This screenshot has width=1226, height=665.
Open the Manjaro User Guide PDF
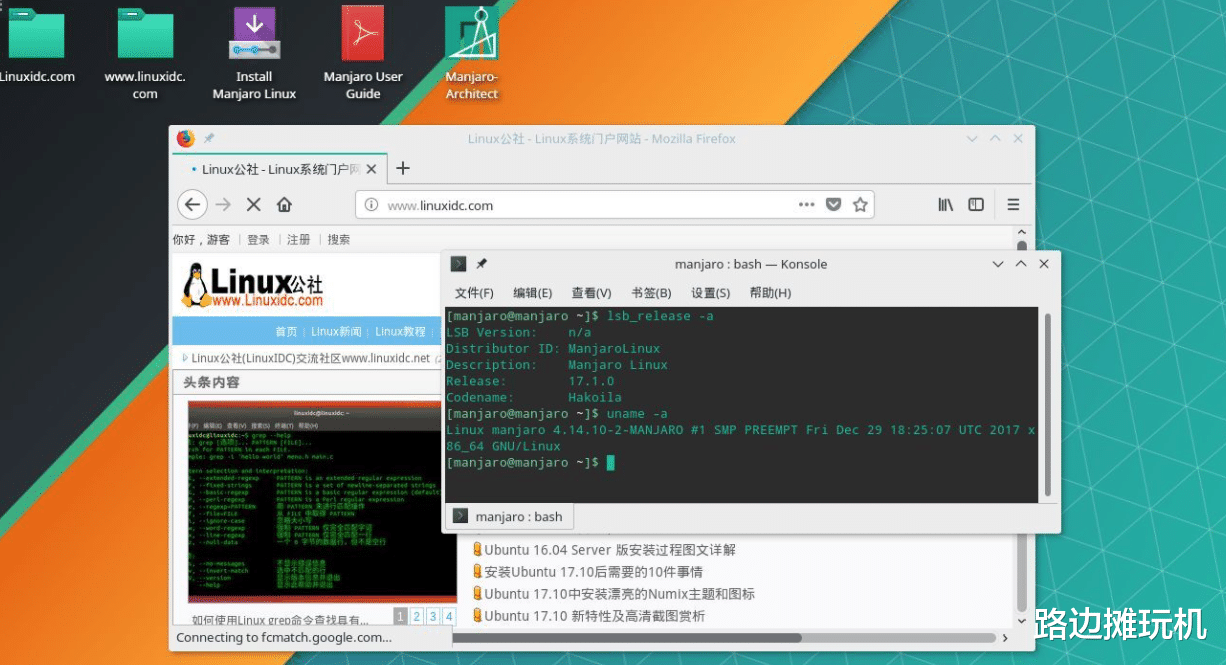(363, 35)
